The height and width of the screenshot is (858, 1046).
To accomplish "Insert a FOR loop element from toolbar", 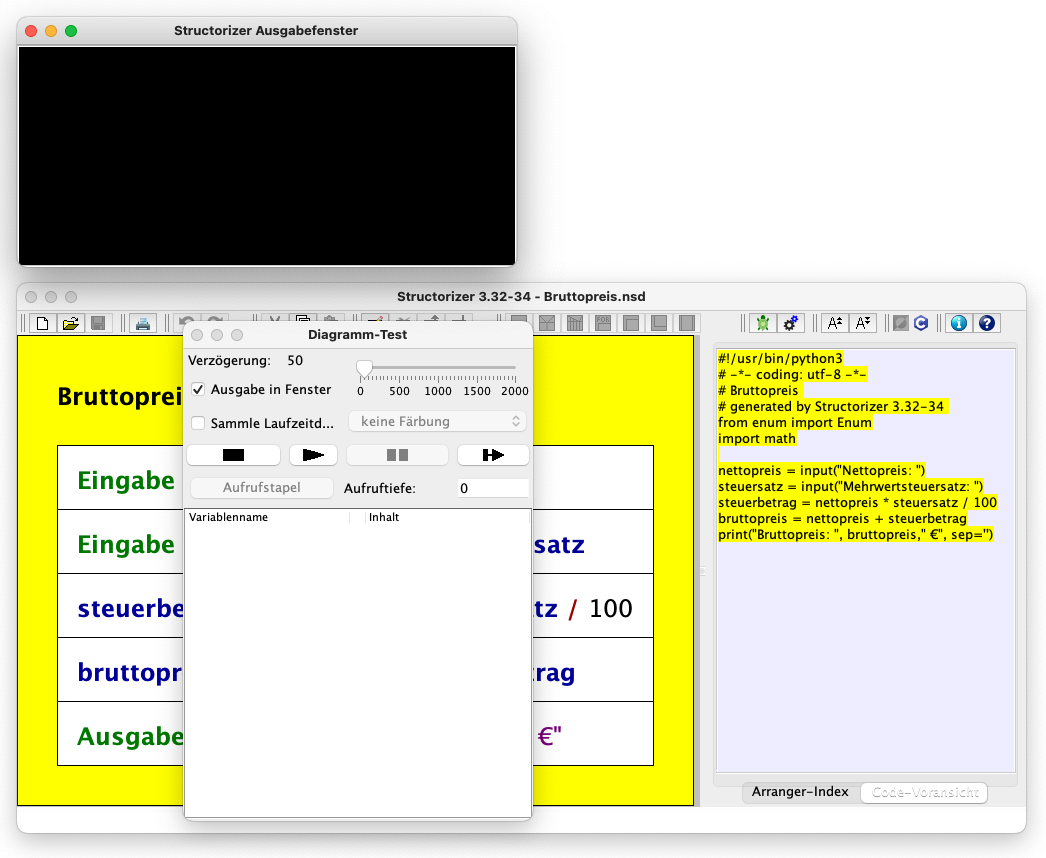I will click(x=603, y=324).
